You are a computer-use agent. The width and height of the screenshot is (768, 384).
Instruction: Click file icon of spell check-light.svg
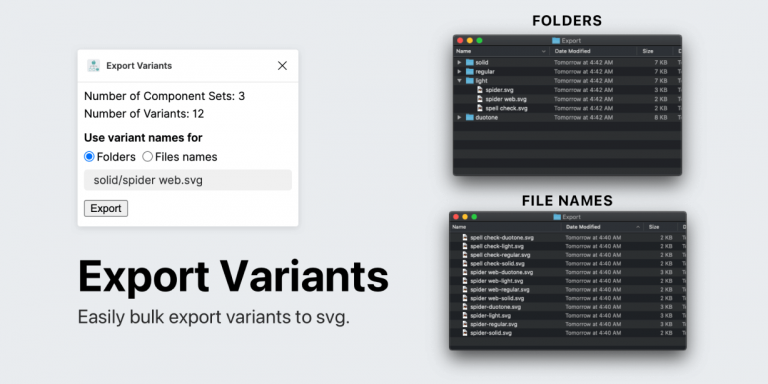465,246
